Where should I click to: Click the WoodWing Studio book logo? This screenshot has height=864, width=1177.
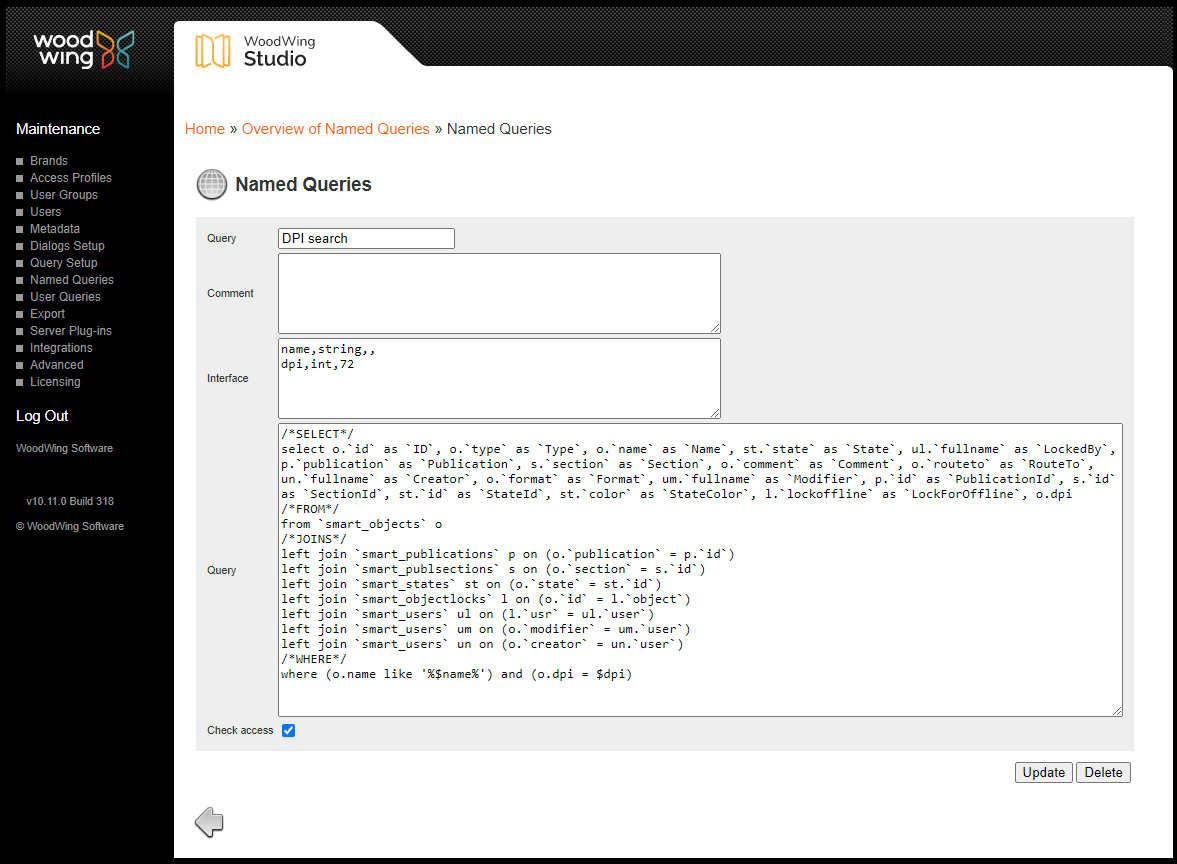pyautogui.click(x=211, y=52)
